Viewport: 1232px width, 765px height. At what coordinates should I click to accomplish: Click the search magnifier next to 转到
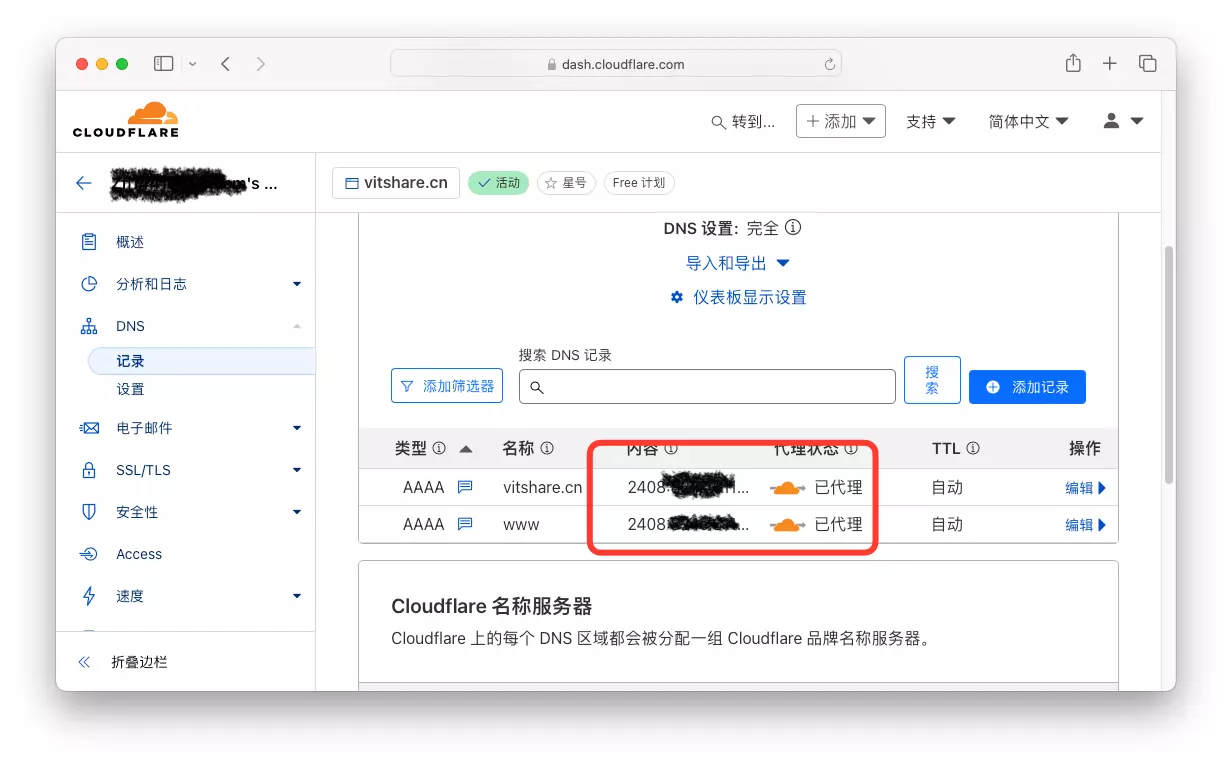(718, 122)
